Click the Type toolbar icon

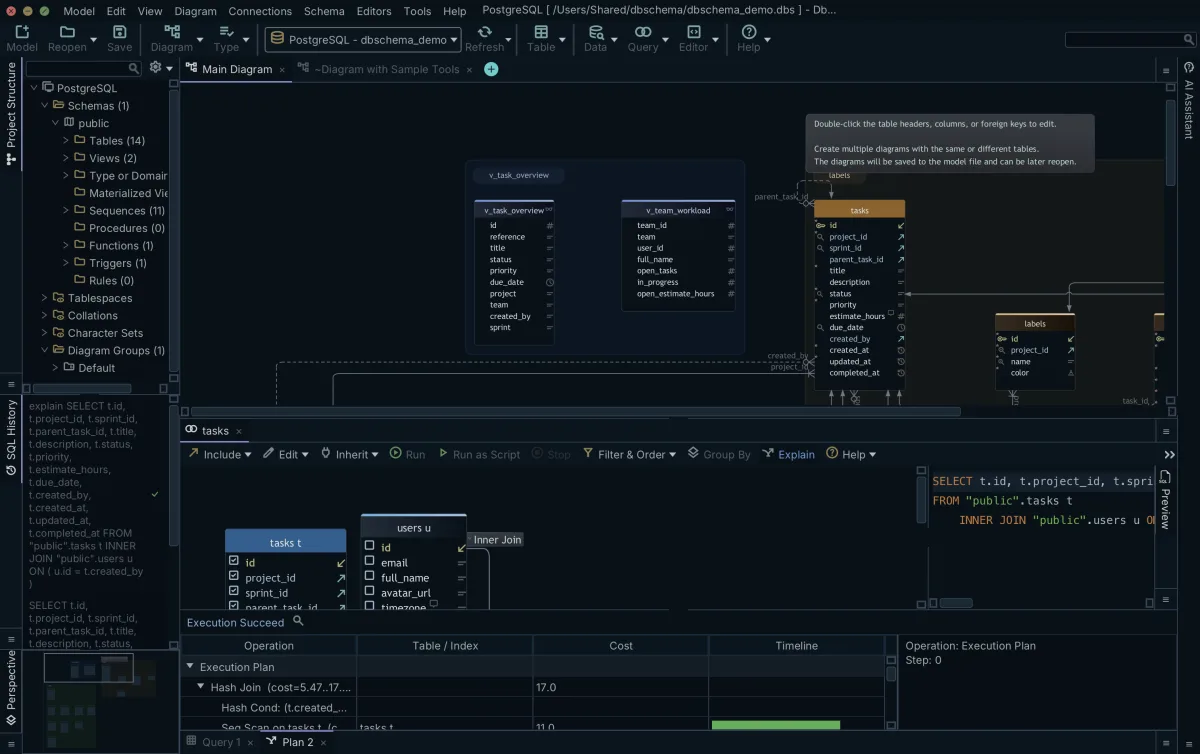[226, 32]
